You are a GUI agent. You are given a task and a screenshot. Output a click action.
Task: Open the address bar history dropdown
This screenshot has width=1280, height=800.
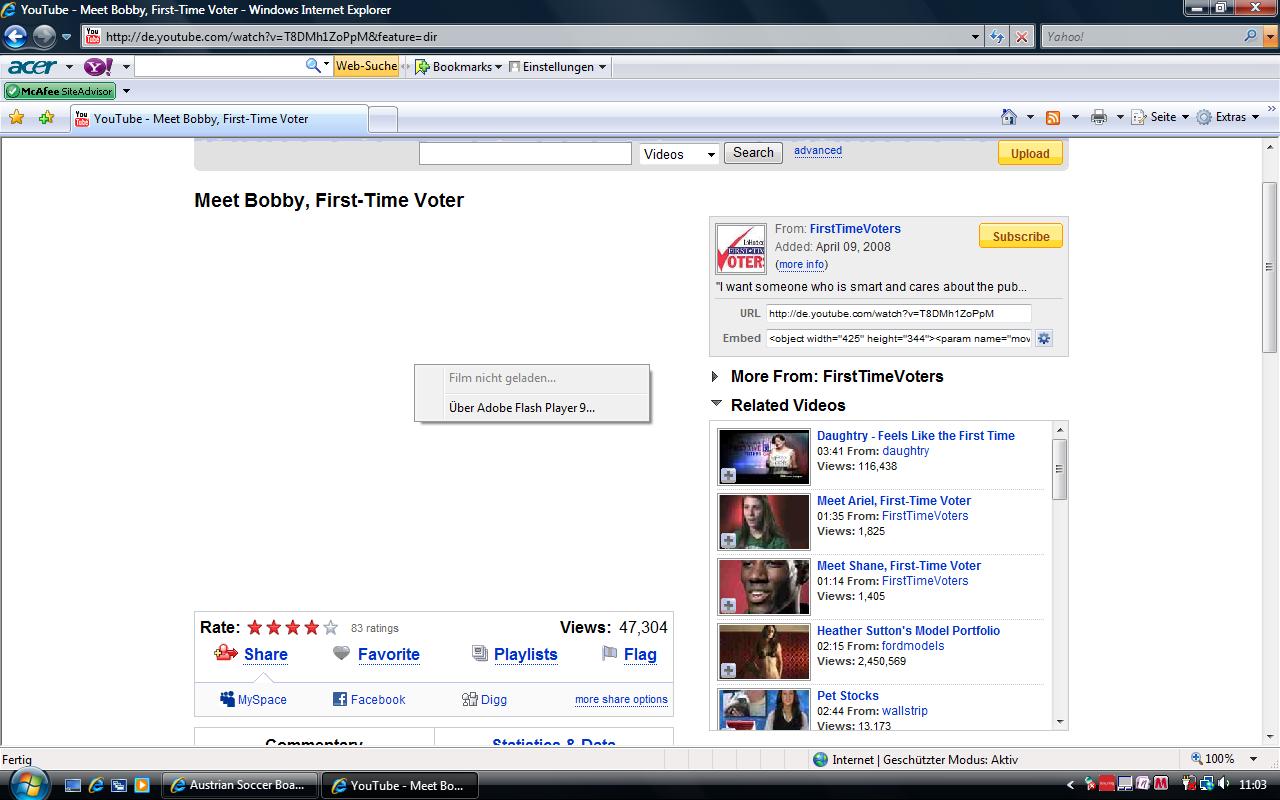tap(976, 37)
